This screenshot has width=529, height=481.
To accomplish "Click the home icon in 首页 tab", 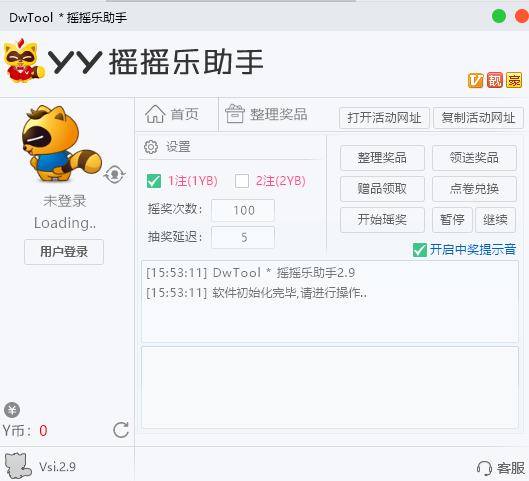I will click(x=155, y=114).
